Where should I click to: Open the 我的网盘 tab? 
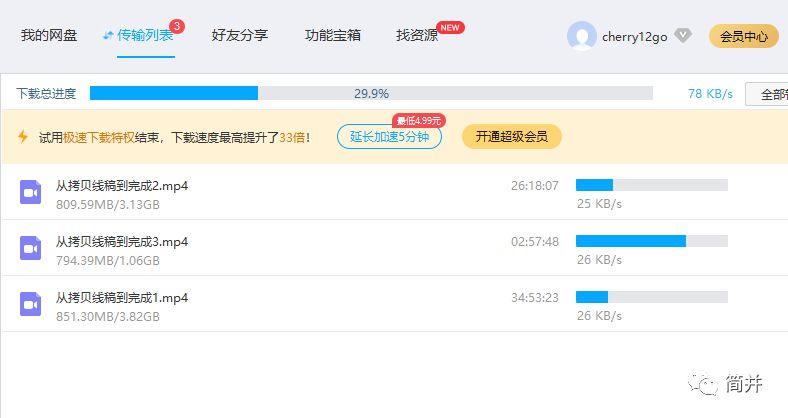point(49,36)
